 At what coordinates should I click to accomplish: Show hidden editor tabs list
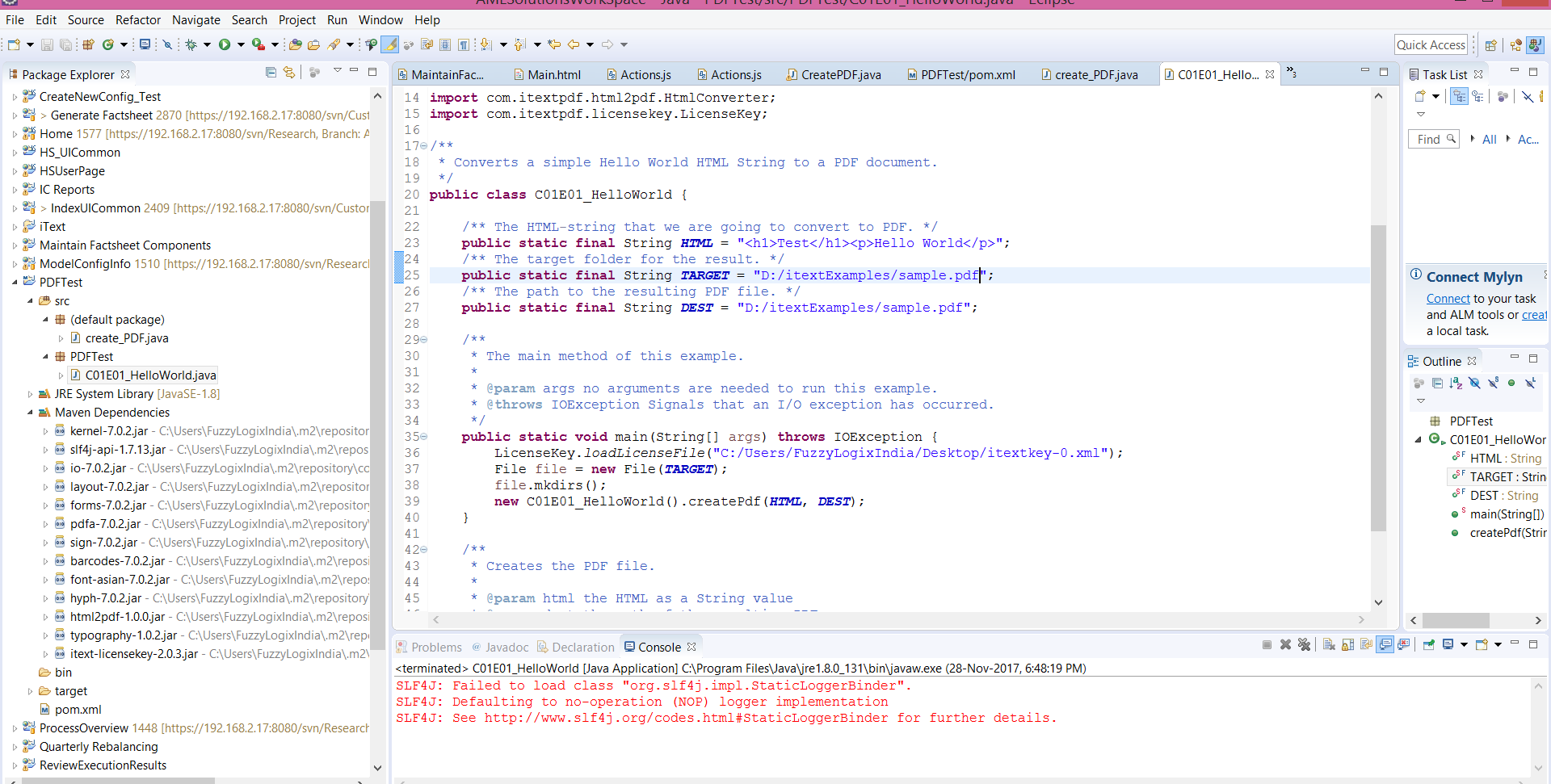pos(1291,72)
